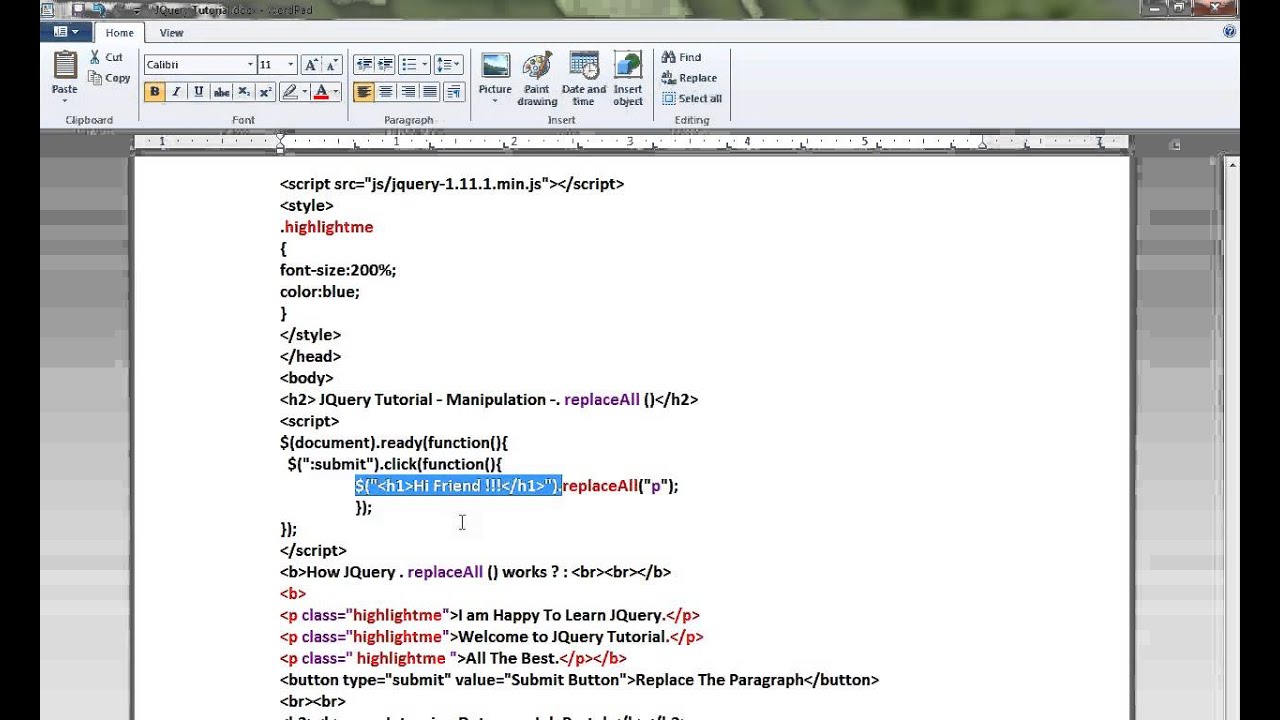The image size is (1280, 720).
Task: Apply the text highlight color
Action: pos(290,92)
